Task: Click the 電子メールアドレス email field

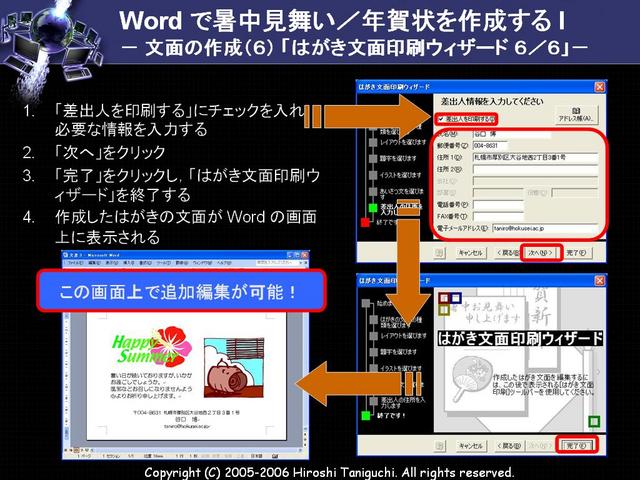Action: coord(545,229)
